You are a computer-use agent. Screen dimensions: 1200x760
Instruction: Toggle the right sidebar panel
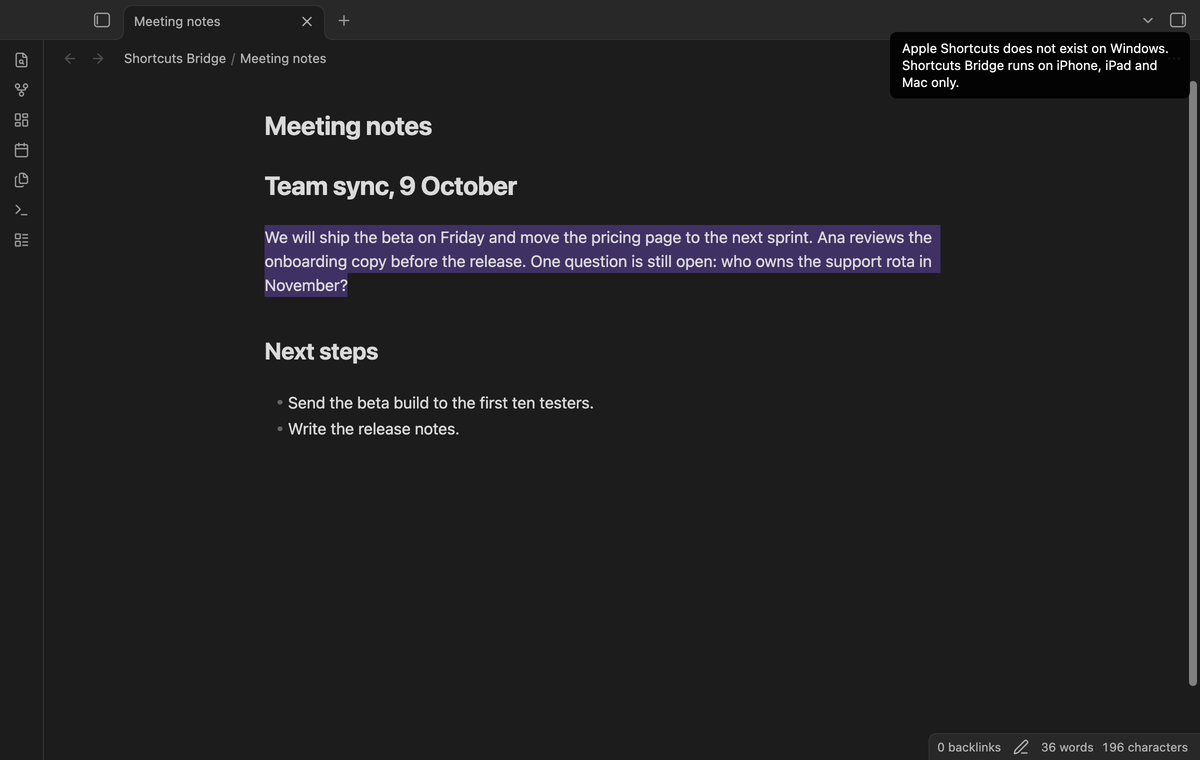(1178, 20)
